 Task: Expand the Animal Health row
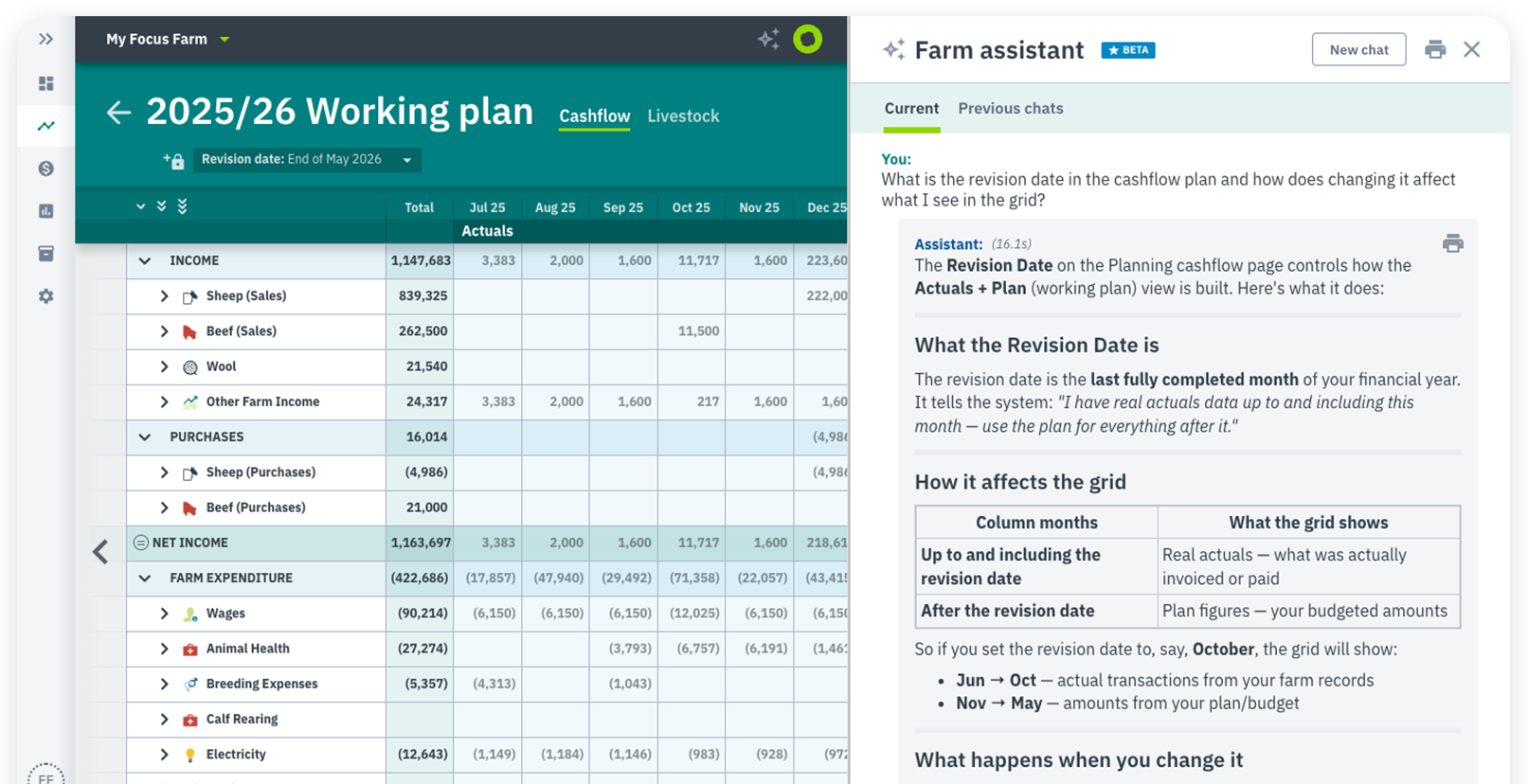(164, 649)
